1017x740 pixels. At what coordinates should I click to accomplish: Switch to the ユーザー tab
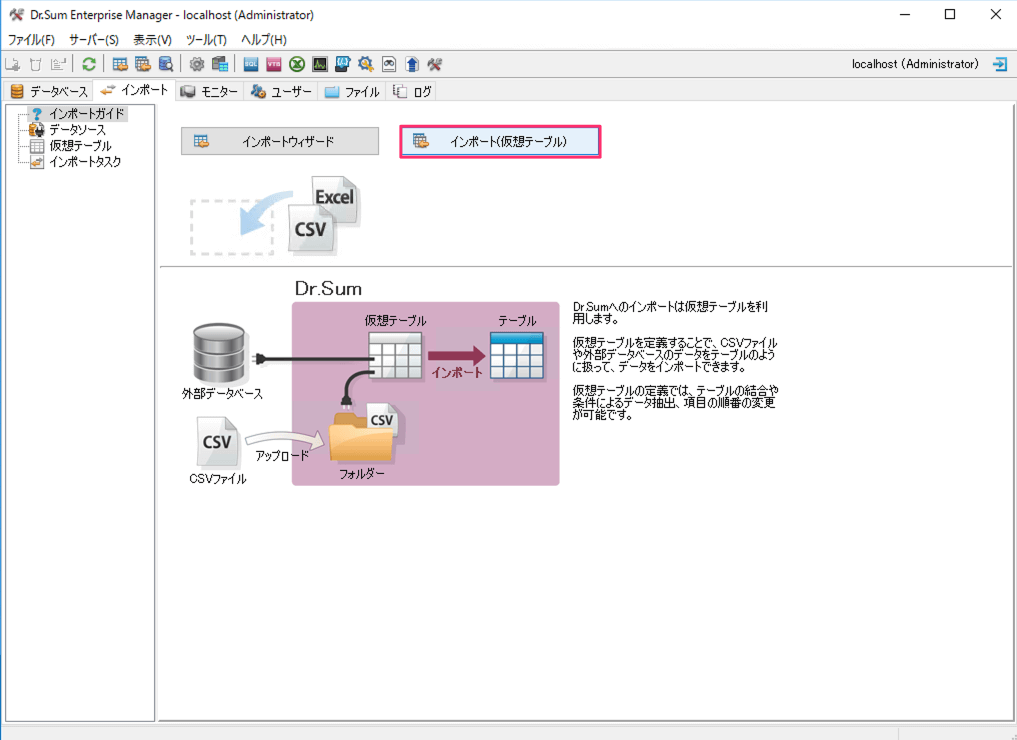[x=281, y=91]
